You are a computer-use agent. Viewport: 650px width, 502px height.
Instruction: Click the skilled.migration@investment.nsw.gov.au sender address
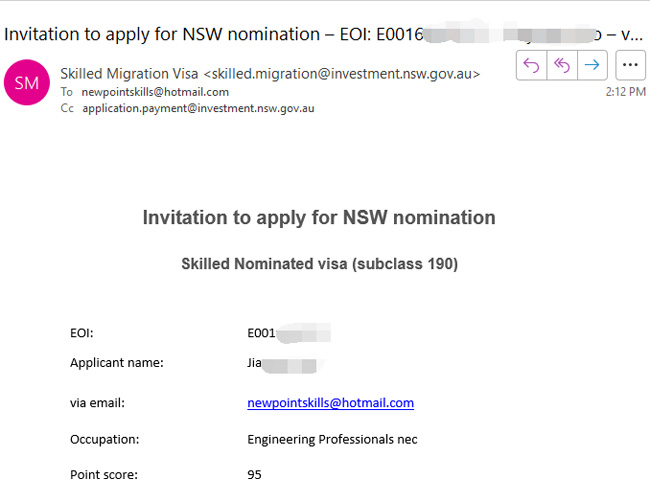coord(342,74)
